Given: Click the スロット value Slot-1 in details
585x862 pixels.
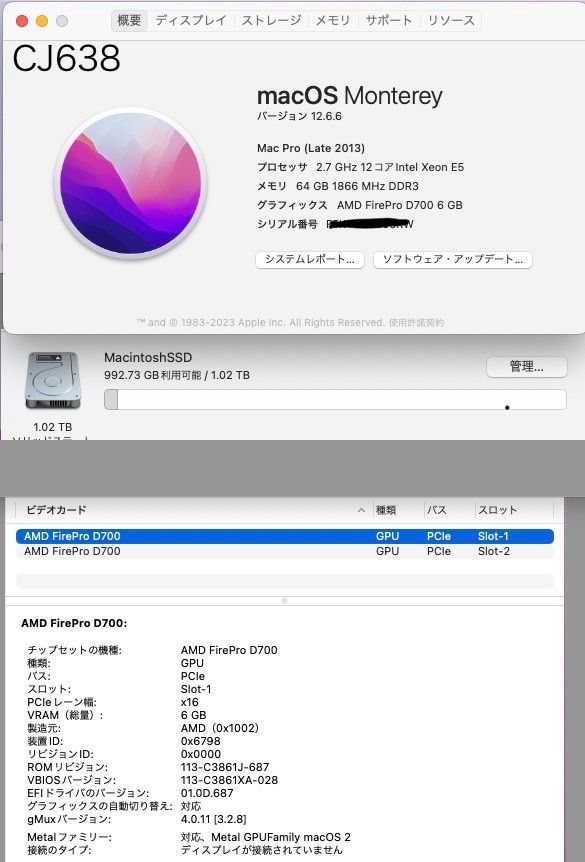Looking at the screenshot, I should [x=196, y=689].
